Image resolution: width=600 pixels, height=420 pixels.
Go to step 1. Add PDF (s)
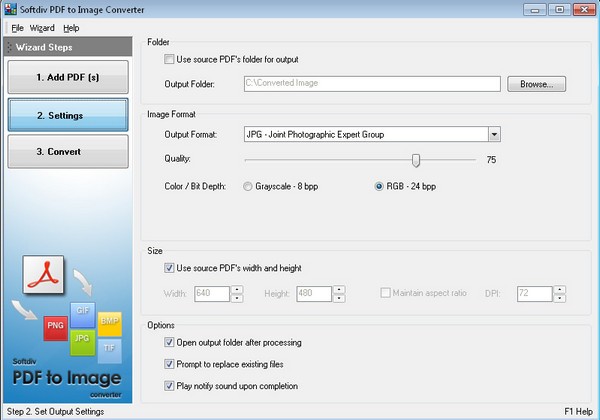tap(68, 77)
